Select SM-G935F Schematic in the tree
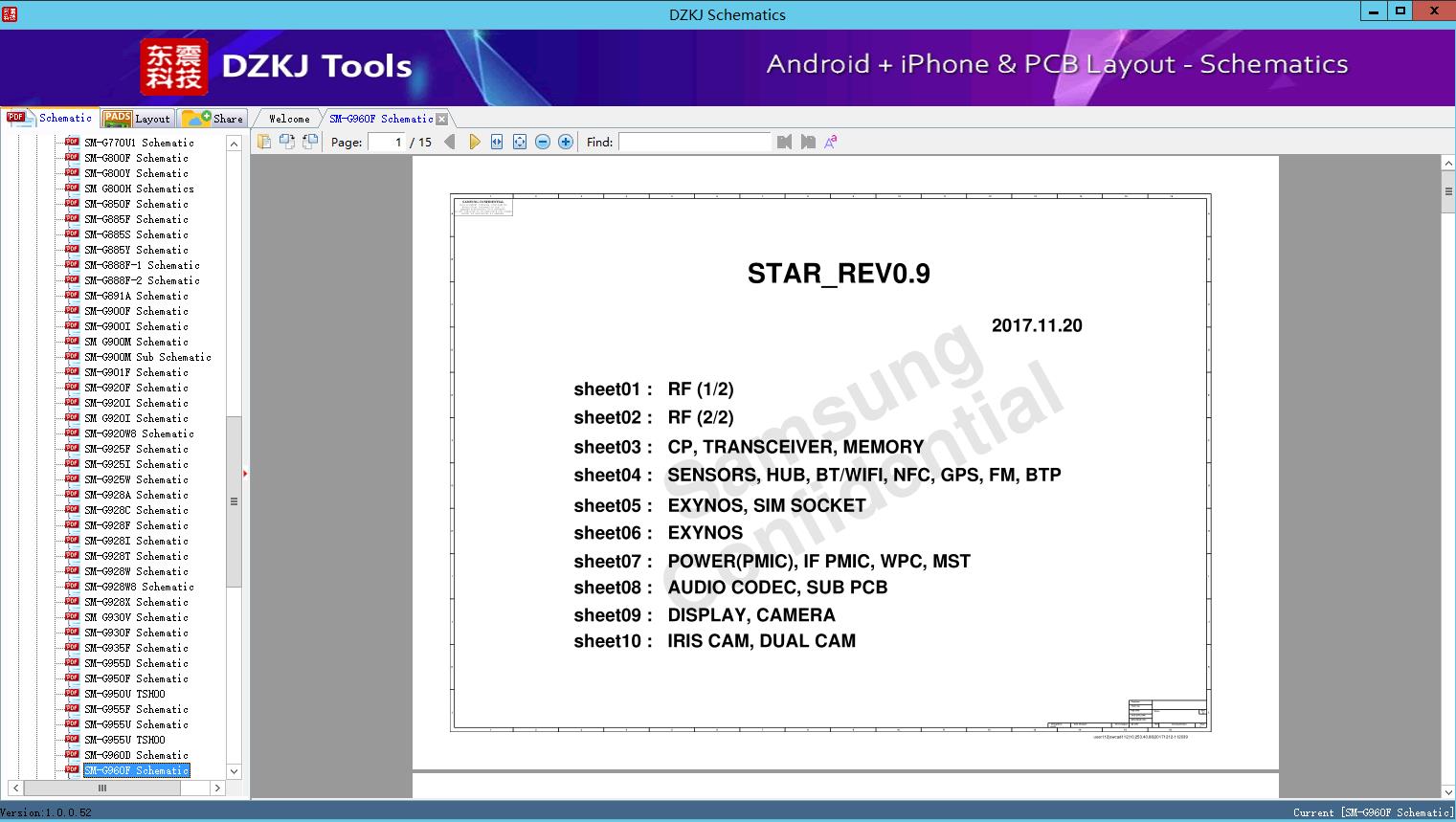This screenshot has width=1456, height=822. [x=136, y=648]
